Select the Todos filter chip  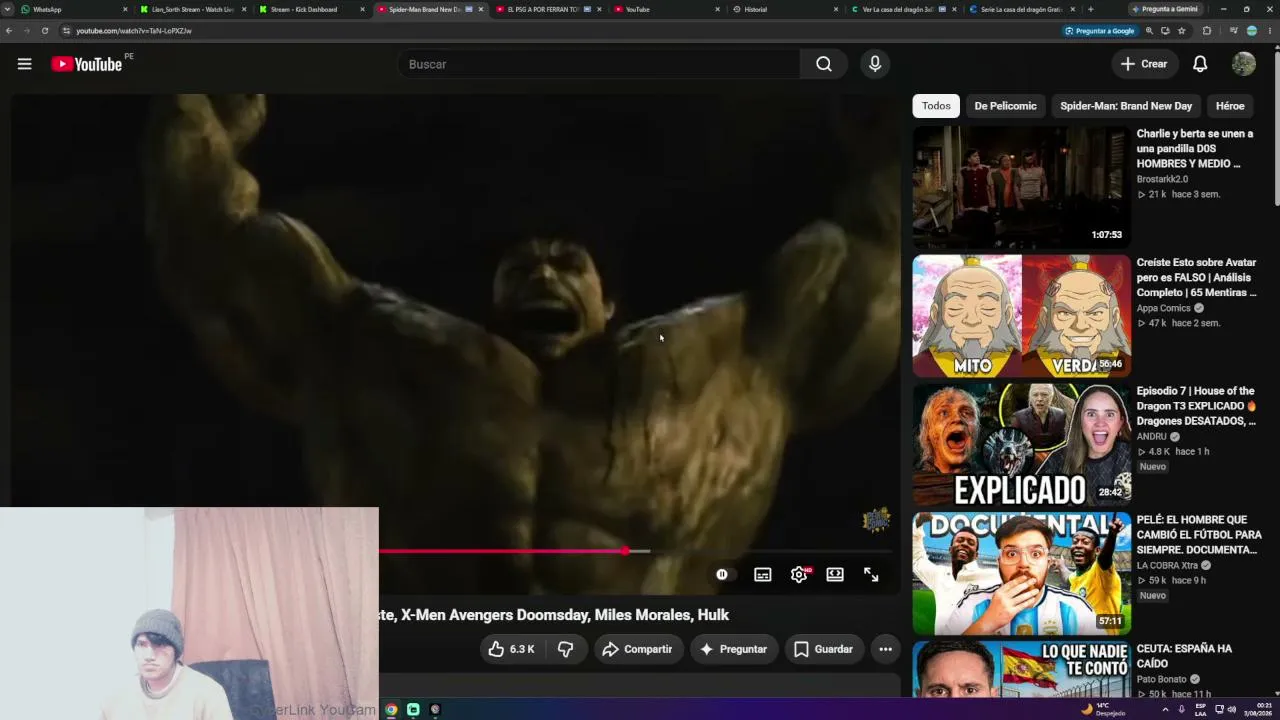pyautogui.click(x=936, y=106)
